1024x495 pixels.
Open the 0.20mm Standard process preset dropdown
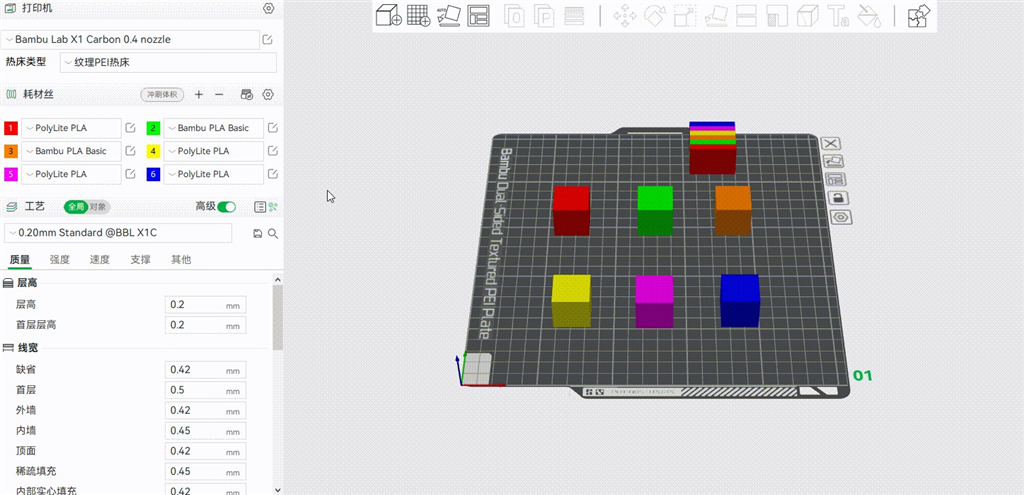(x=118, y=232)
